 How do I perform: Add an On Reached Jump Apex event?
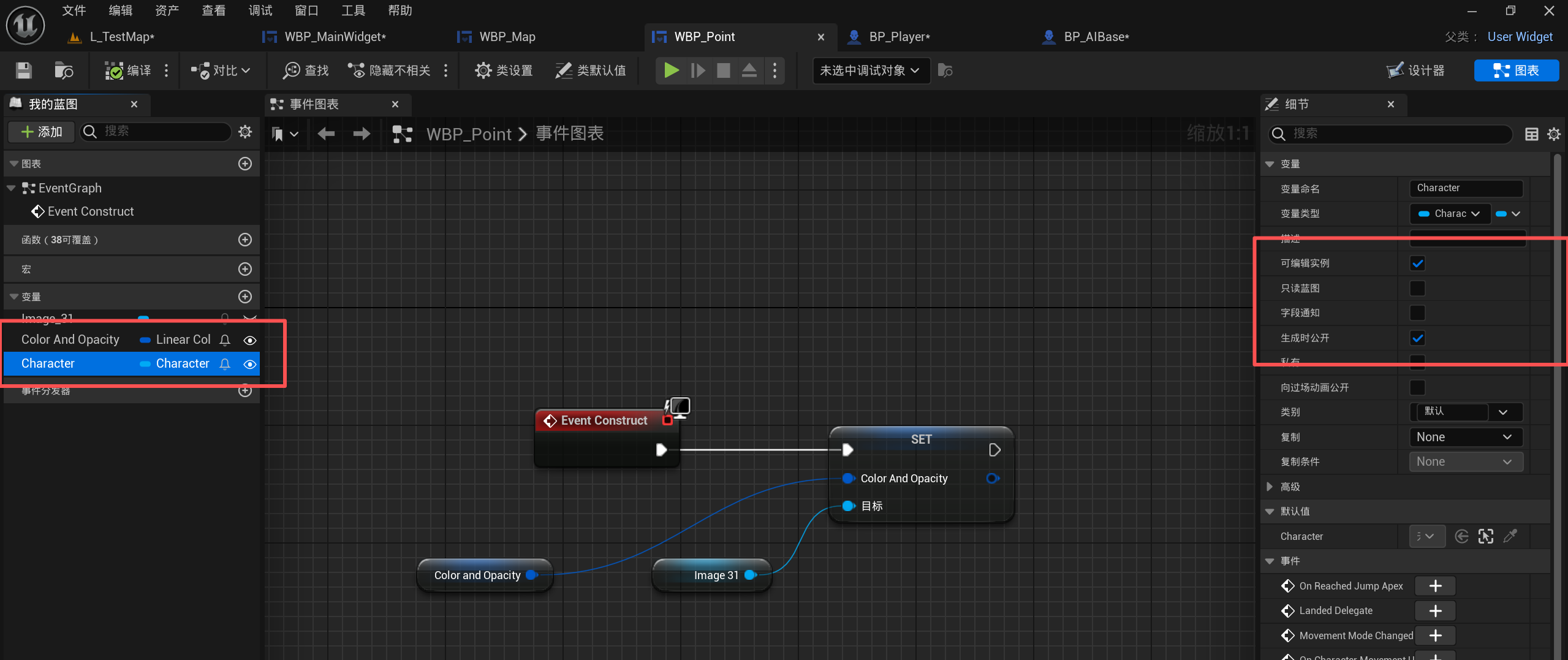[x=1435, y=585]
